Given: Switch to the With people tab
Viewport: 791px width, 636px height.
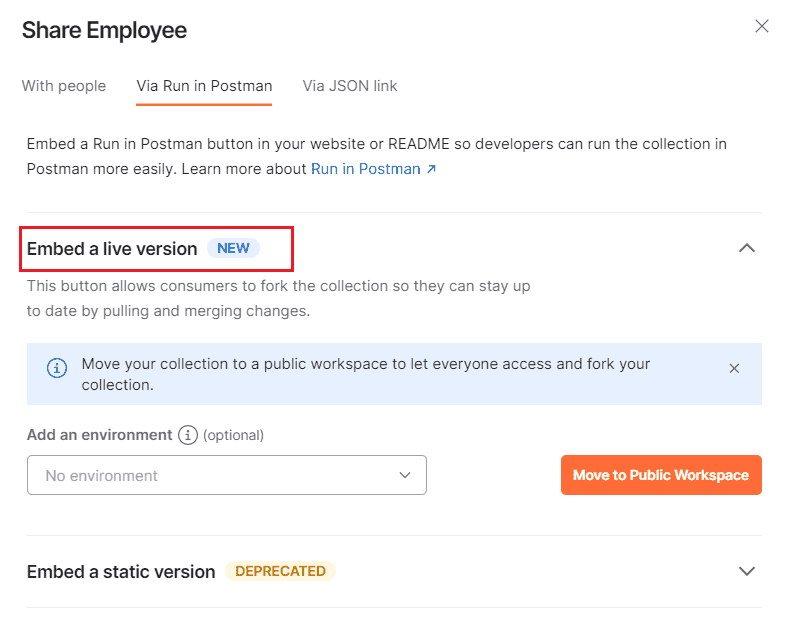Looking at the screenshot, I should [x=64, y=86].
